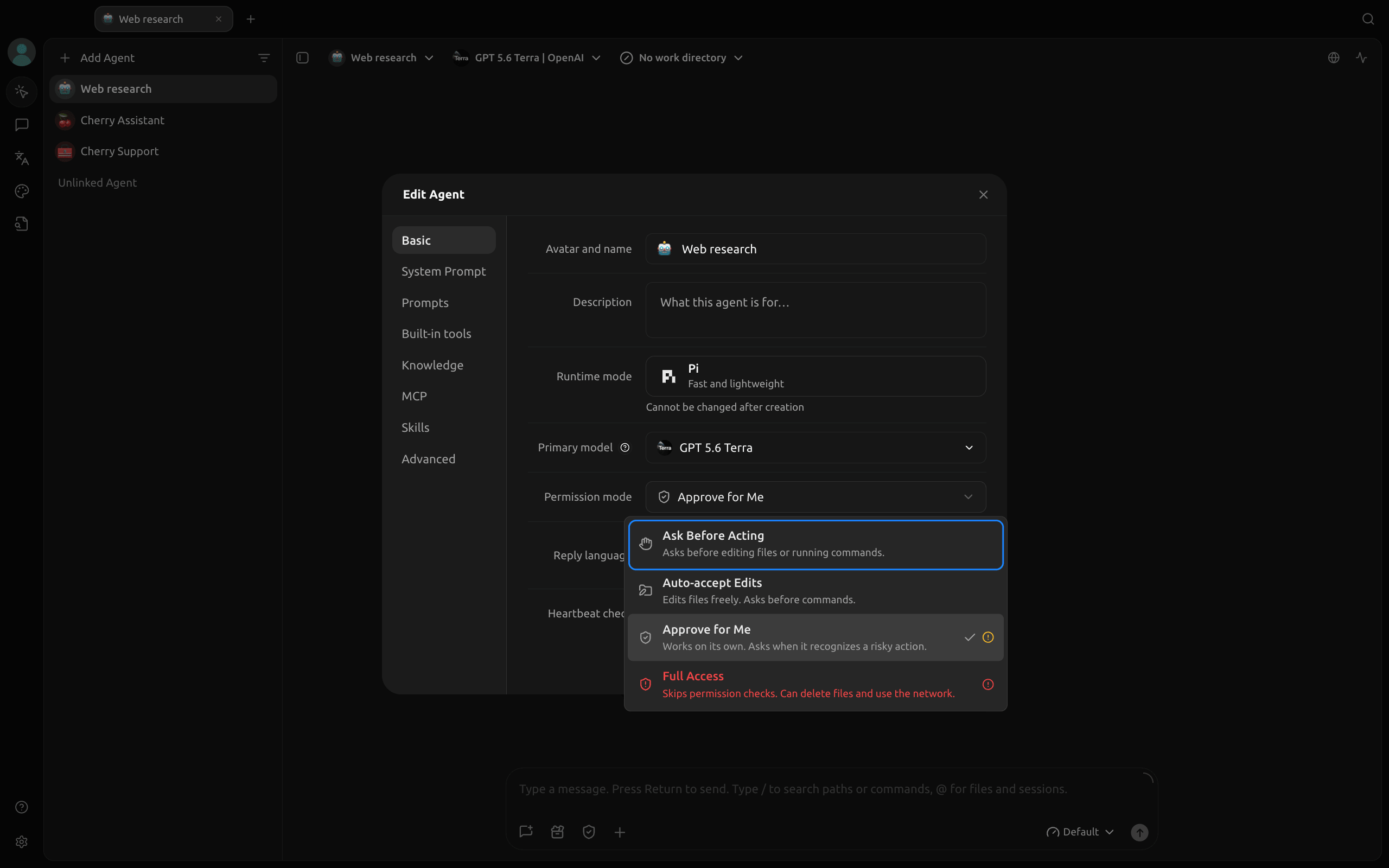Switch to the System Prompt tab
The height and width of the screenshot is (868, 1389).
(444, 272)
